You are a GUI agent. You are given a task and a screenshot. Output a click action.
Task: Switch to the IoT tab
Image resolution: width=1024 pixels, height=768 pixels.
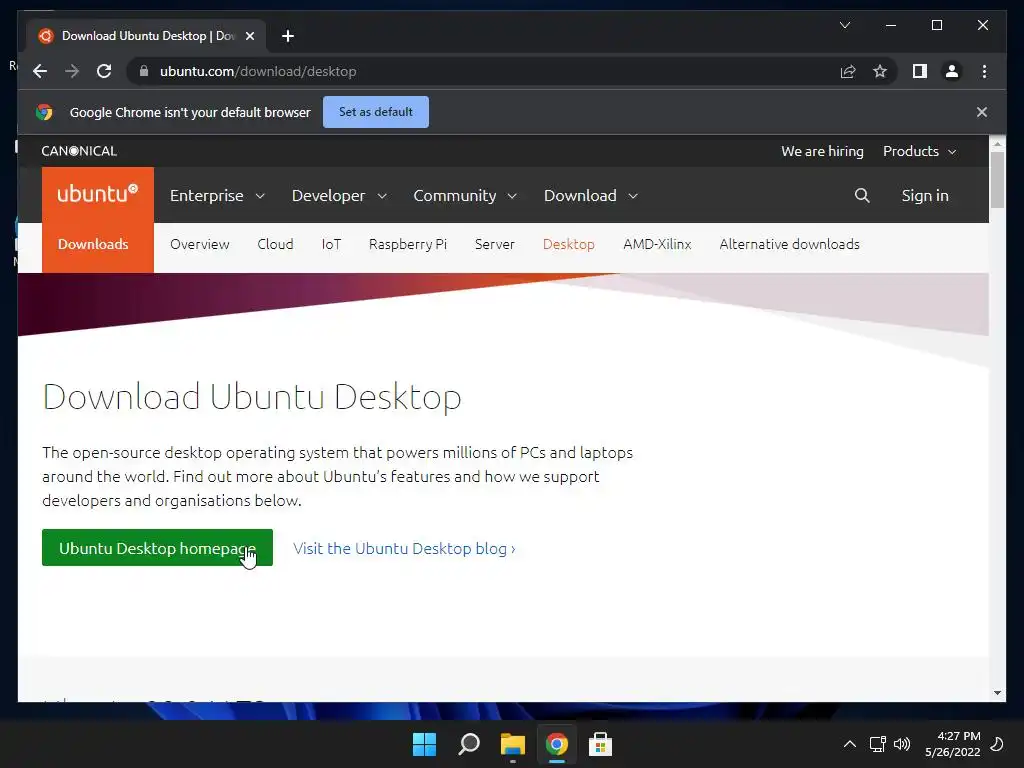click(331, 244)
